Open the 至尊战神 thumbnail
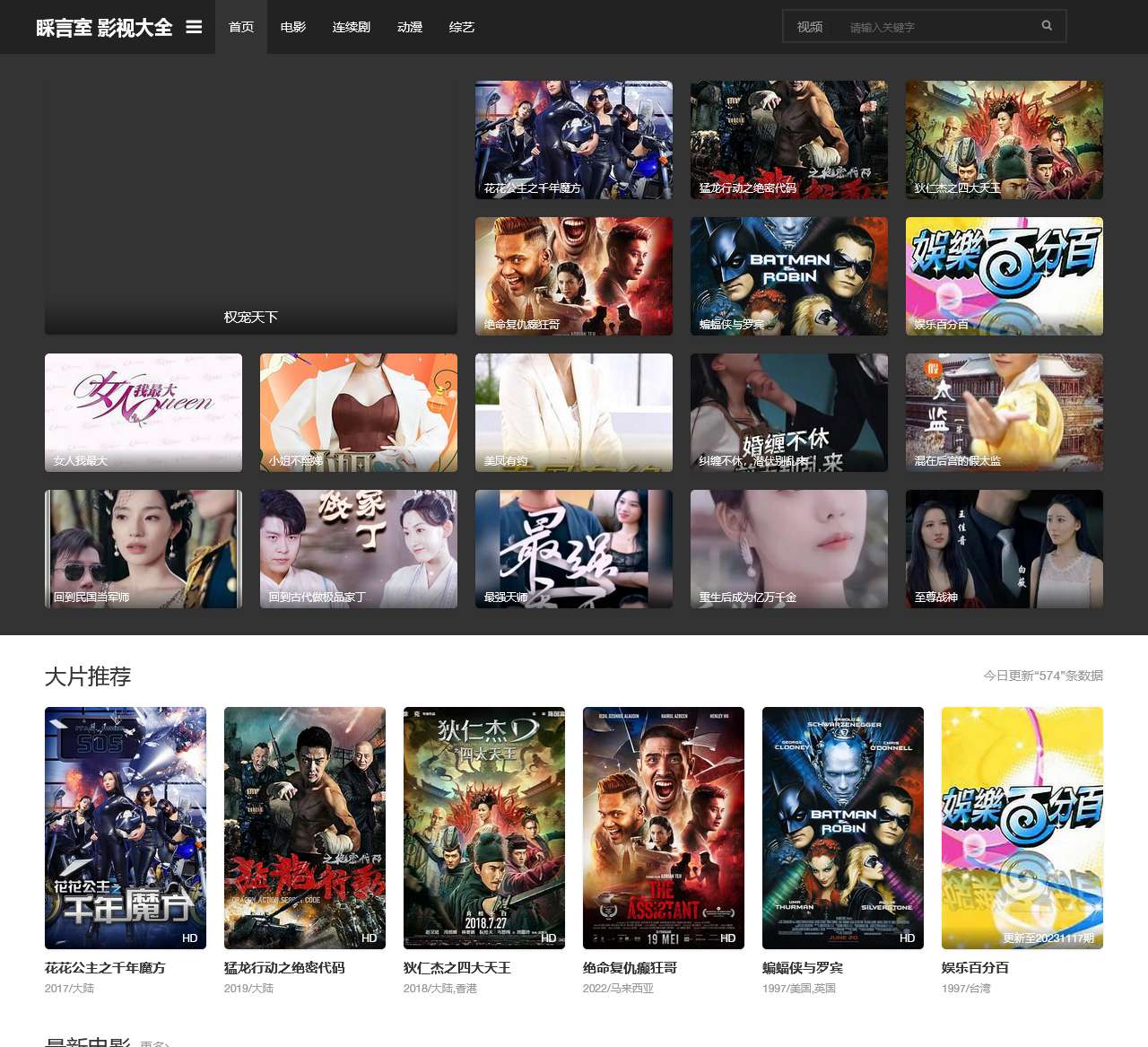The image size is (1148, 1047). point(1004,549)
